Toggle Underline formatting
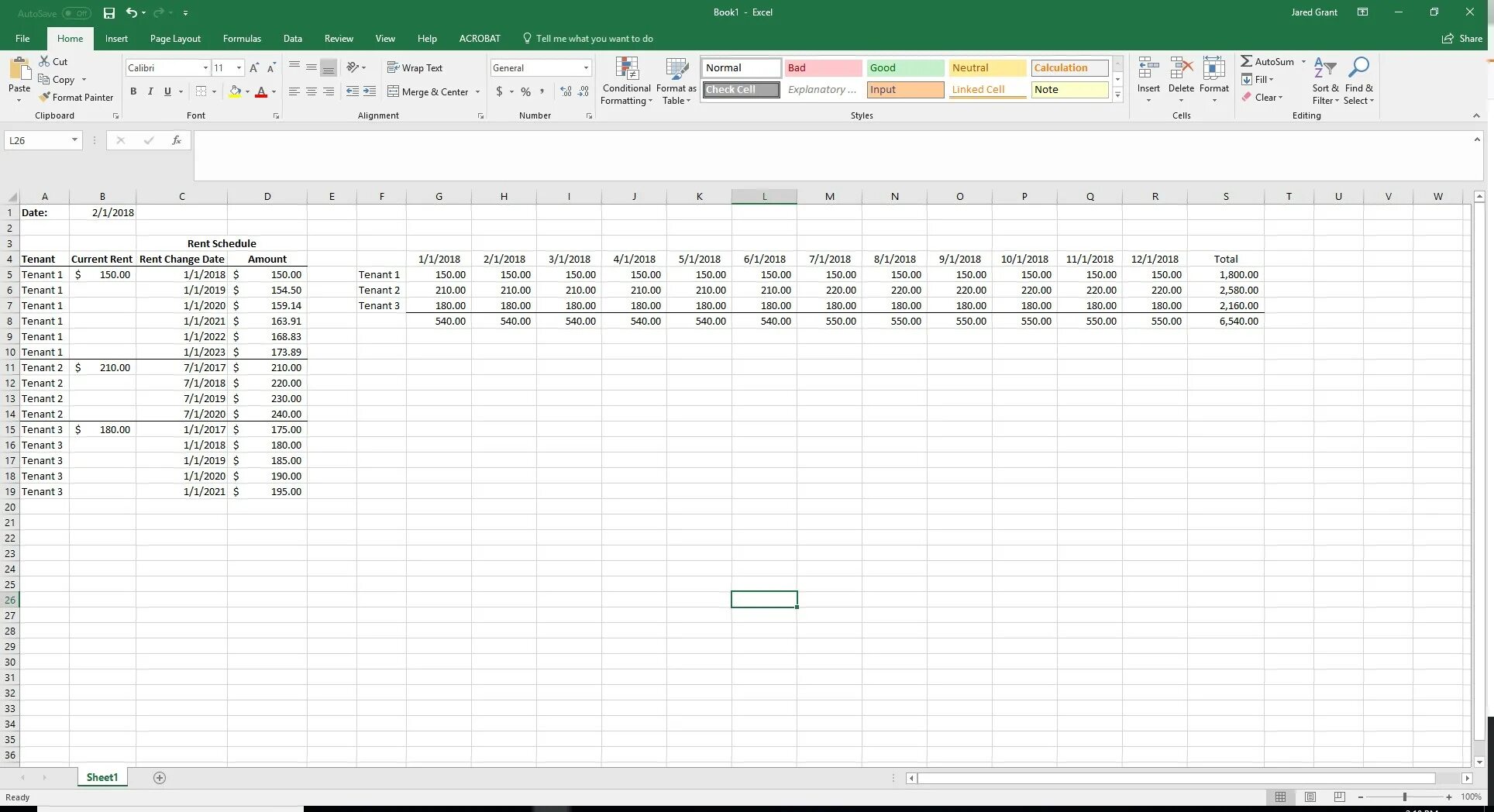 [x=167, y=91]
